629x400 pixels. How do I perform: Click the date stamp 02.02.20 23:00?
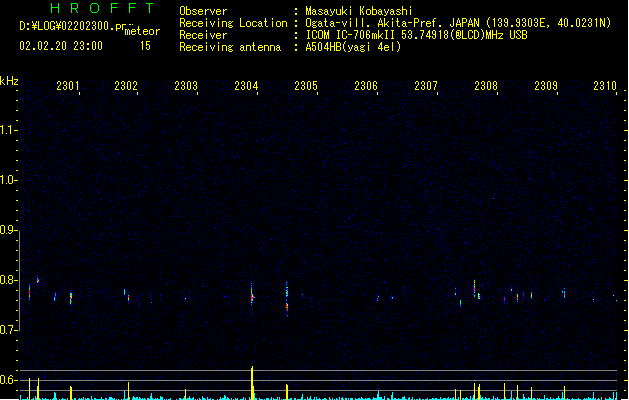(x=61, y=46)
